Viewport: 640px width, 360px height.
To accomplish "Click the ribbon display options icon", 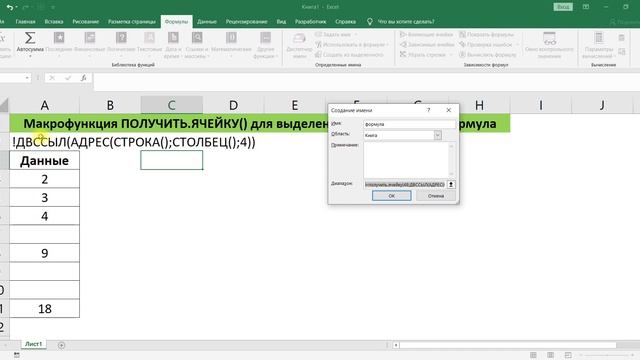I will pyautogui.click(x=586, y=7).
